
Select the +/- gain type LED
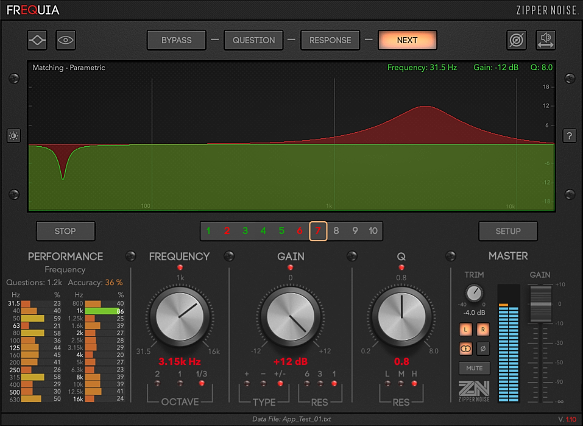click(280, 383)
